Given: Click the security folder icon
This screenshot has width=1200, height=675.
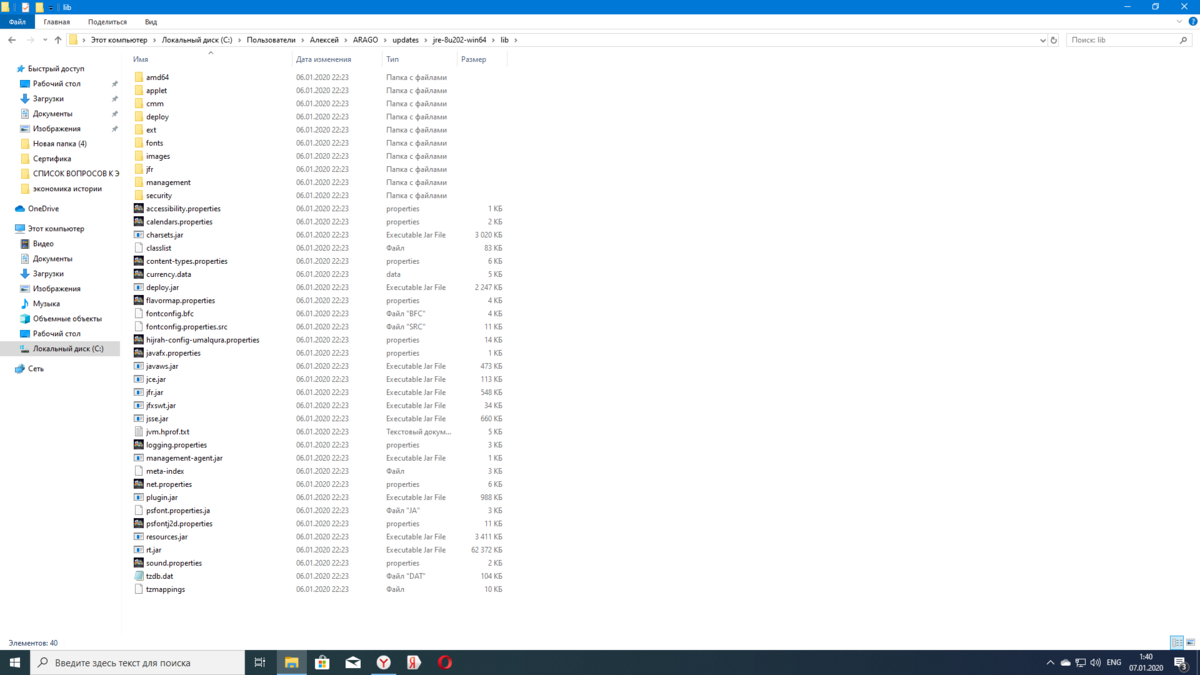Looking at the screenshot, I should (139, 196).
